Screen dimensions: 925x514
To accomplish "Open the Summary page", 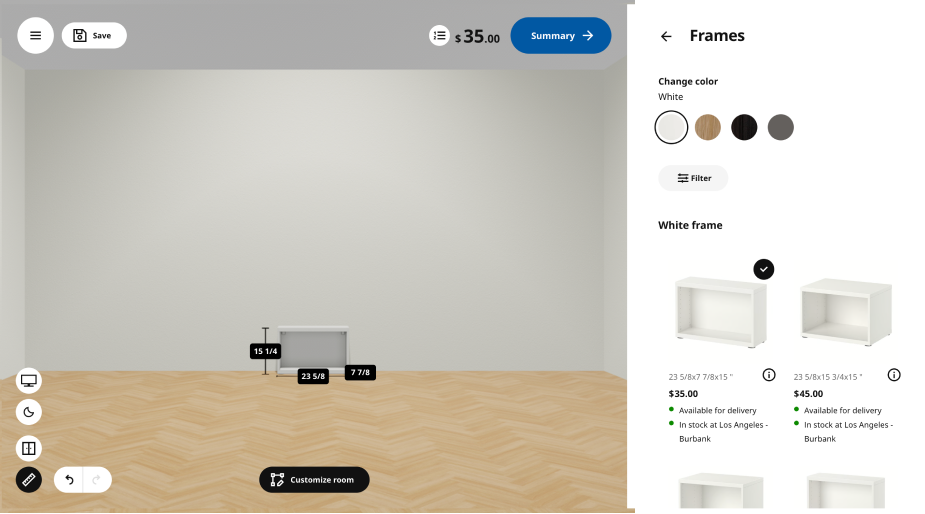I will [x=560, y=35].
